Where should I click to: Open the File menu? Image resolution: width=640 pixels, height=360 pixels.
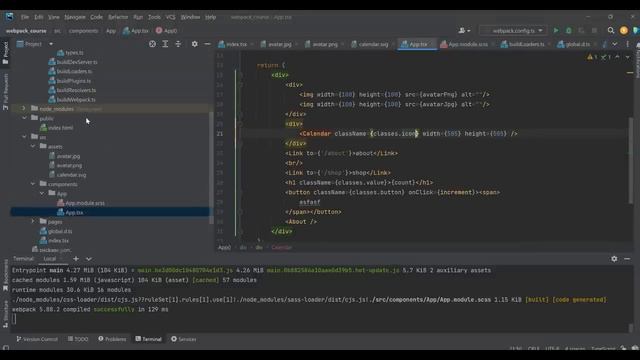pos(25,17)
